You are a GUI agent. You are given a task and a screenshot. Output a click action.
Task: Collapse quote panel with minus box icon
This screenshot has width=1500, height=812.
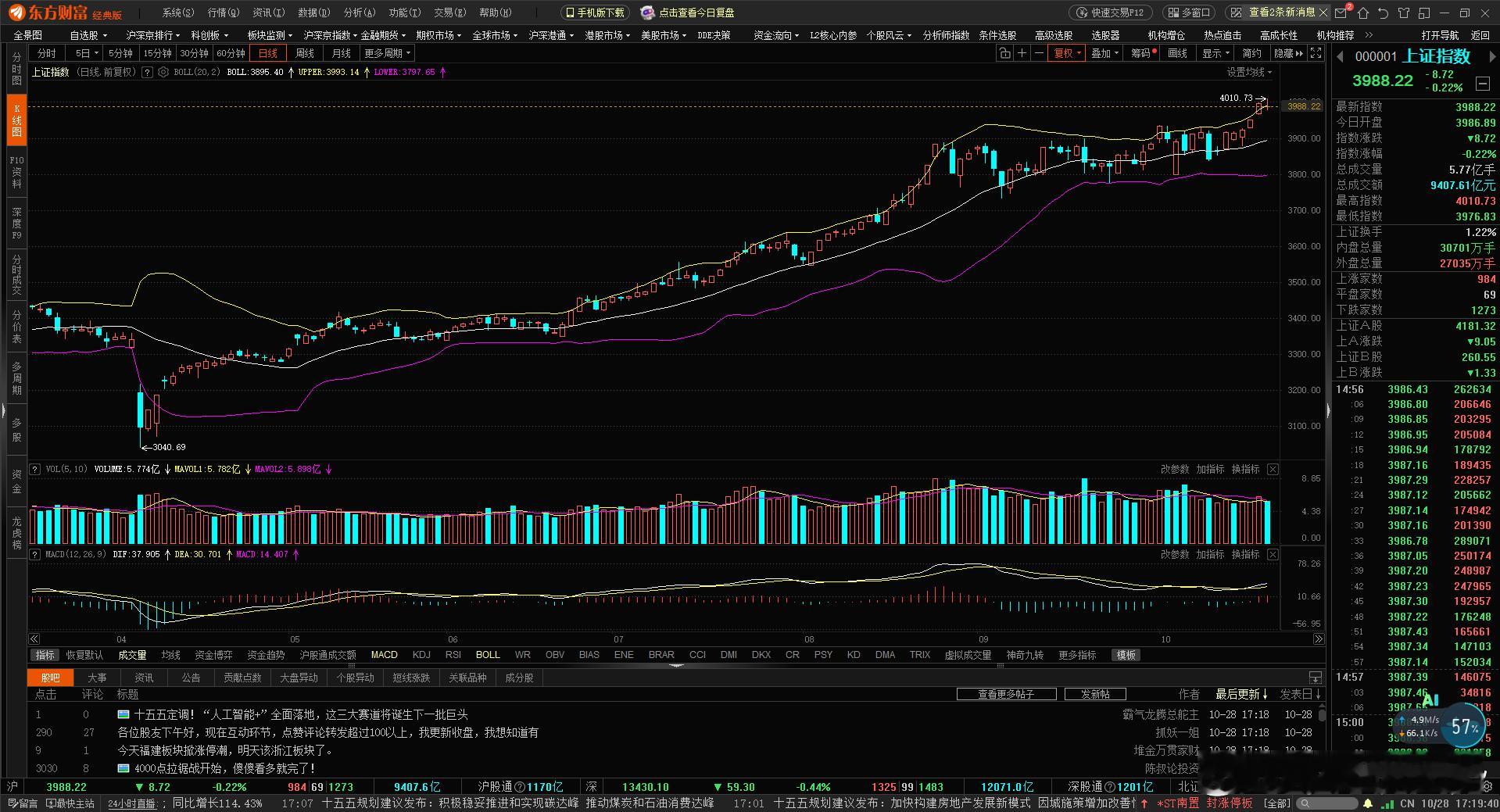click(x=1482, y=83)
